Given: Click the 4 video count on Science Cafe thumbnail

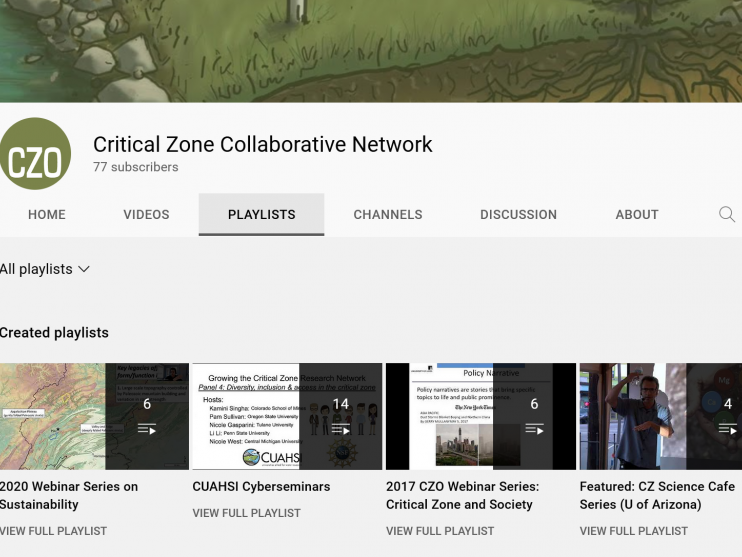Looking at the screenshot, I should [x=728, y=404].
